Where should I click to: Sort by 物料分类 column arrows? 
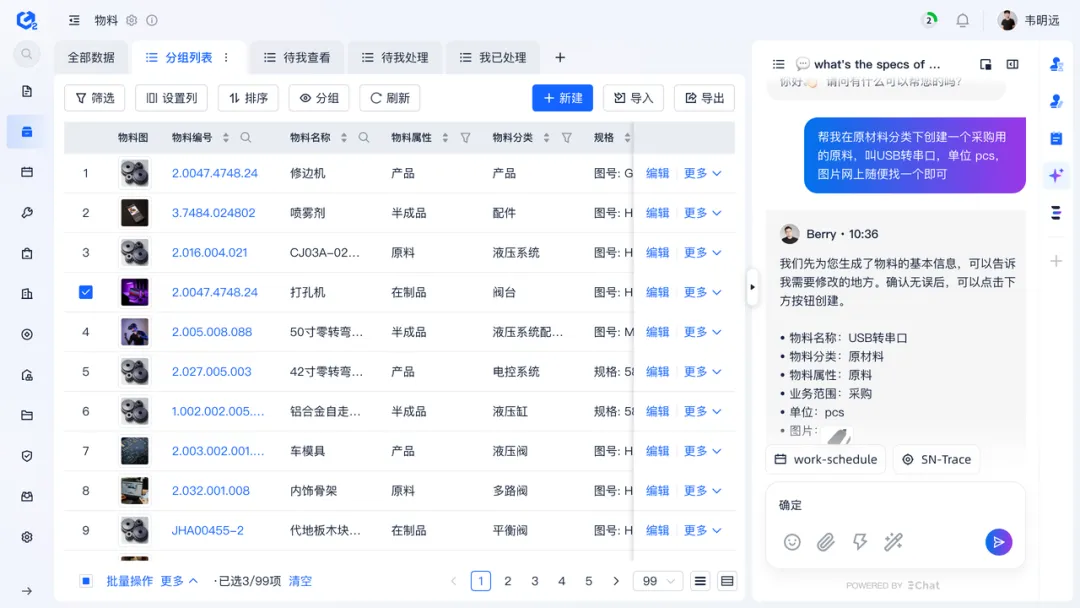tap(546, 138)
